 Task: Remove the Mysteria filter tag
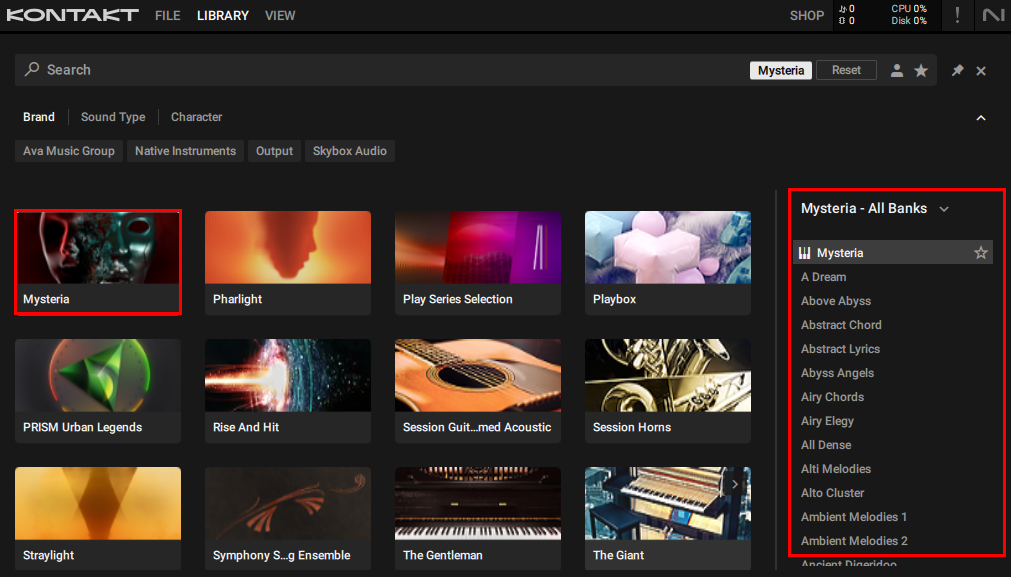(x=781, y=70)
